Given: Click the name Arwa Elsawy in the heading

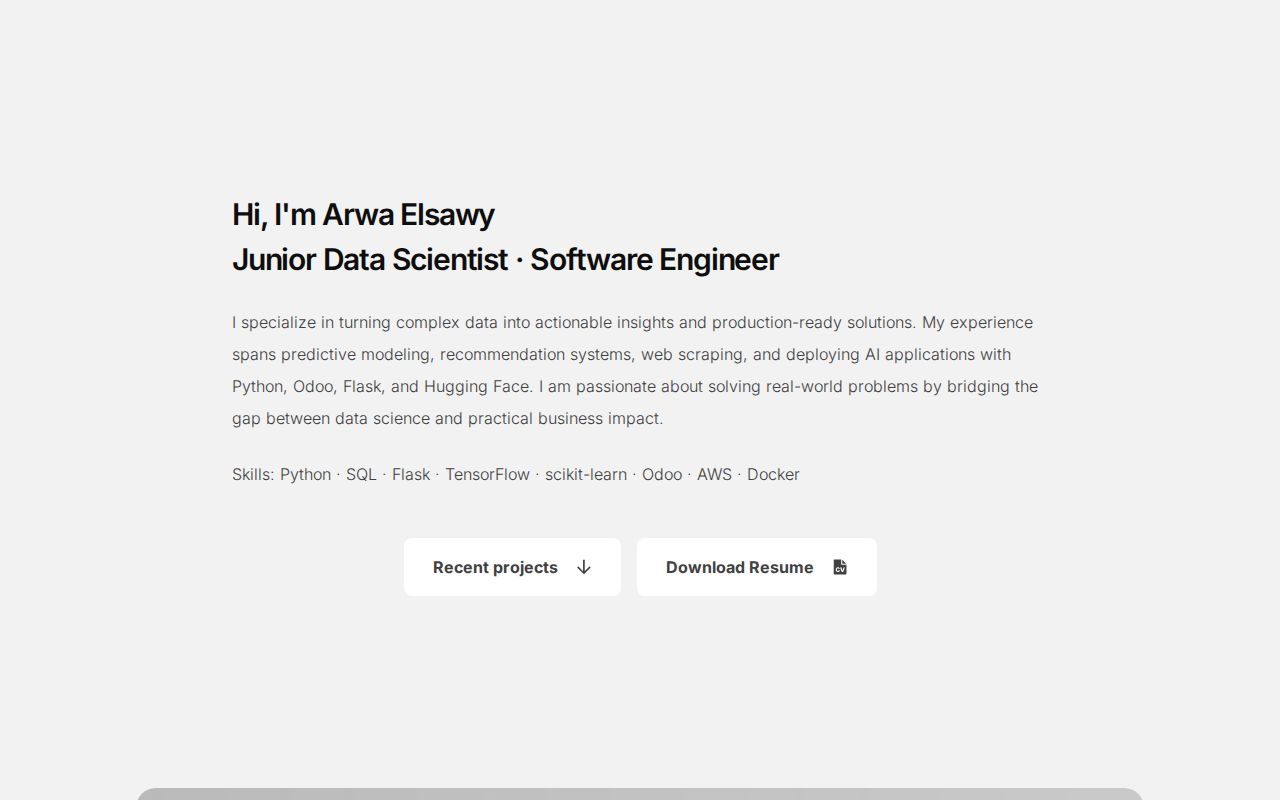Looking at the screenshot, I should pos(408,215).
